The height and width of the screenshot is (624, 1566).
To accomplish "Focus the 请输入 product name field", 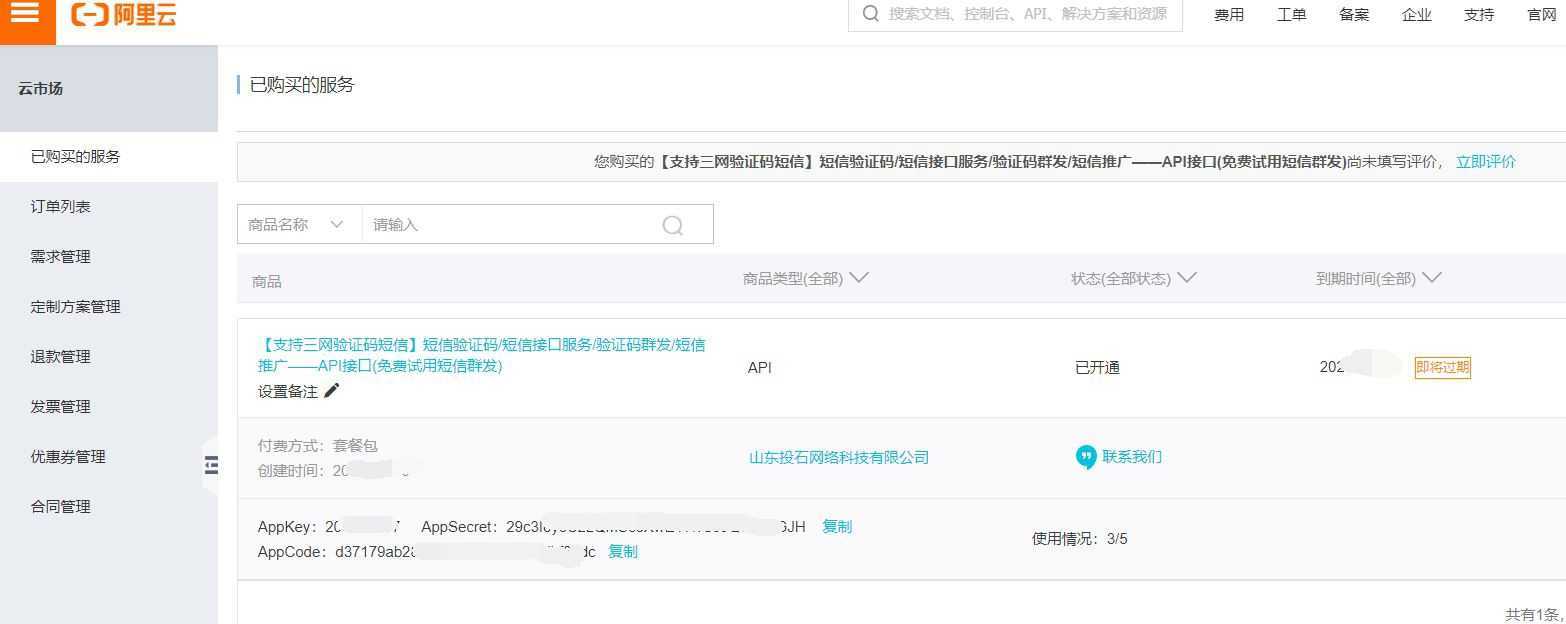I will tap(510, 225).
